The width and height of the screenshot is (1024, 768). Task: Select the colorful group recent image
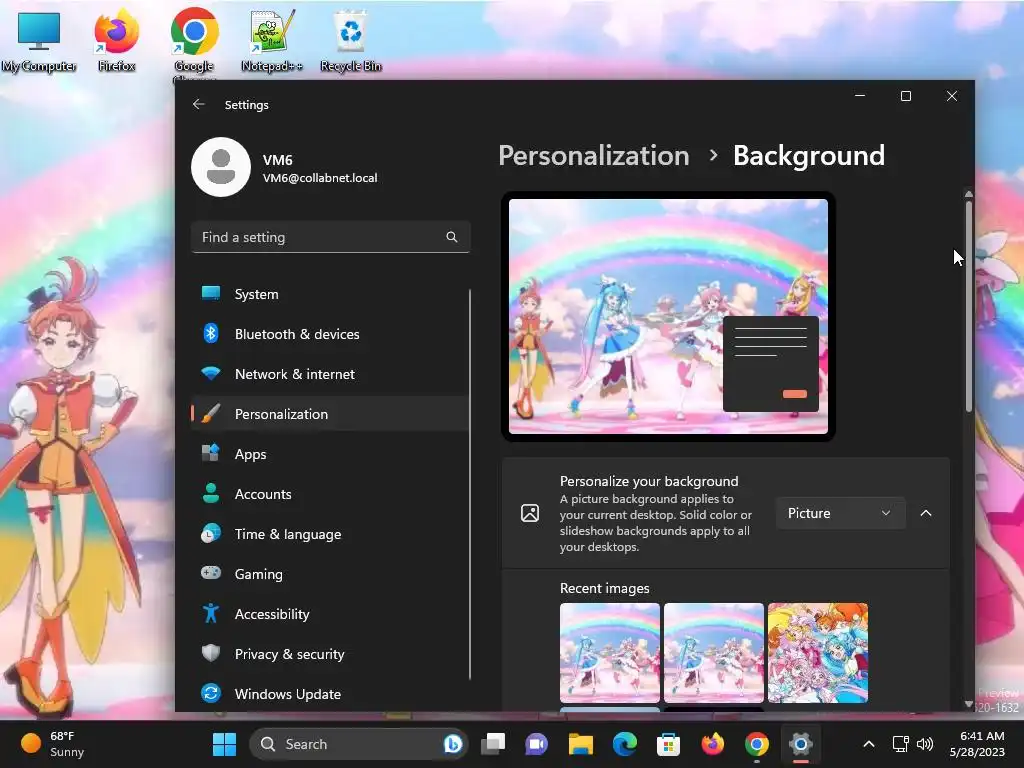coord(818,653)
